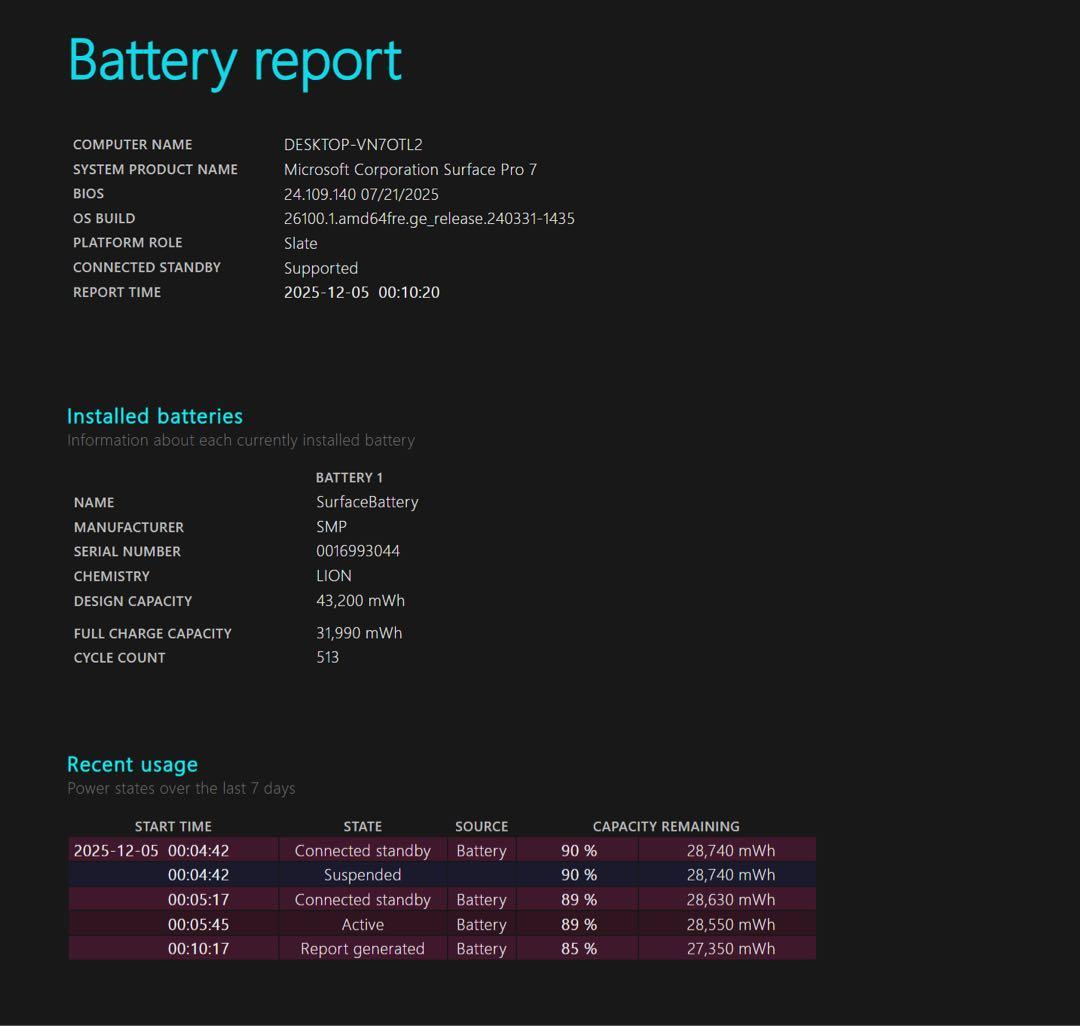Select the Report generated row showing 85 %
Viewport: 1080px width, 1026px height.
362,948
